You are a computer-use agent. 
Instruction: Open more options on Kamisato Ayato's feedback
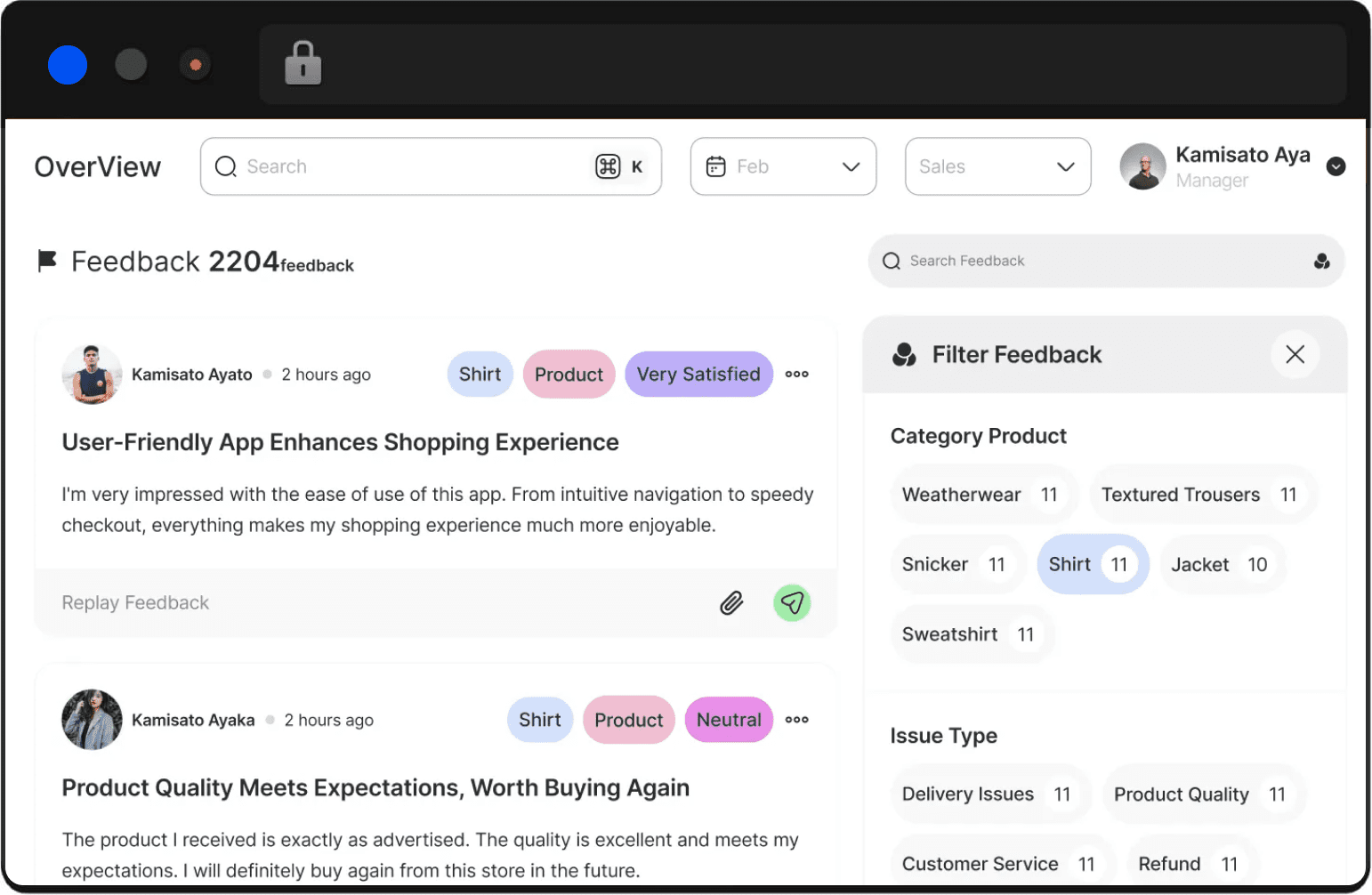coord(796,375)
